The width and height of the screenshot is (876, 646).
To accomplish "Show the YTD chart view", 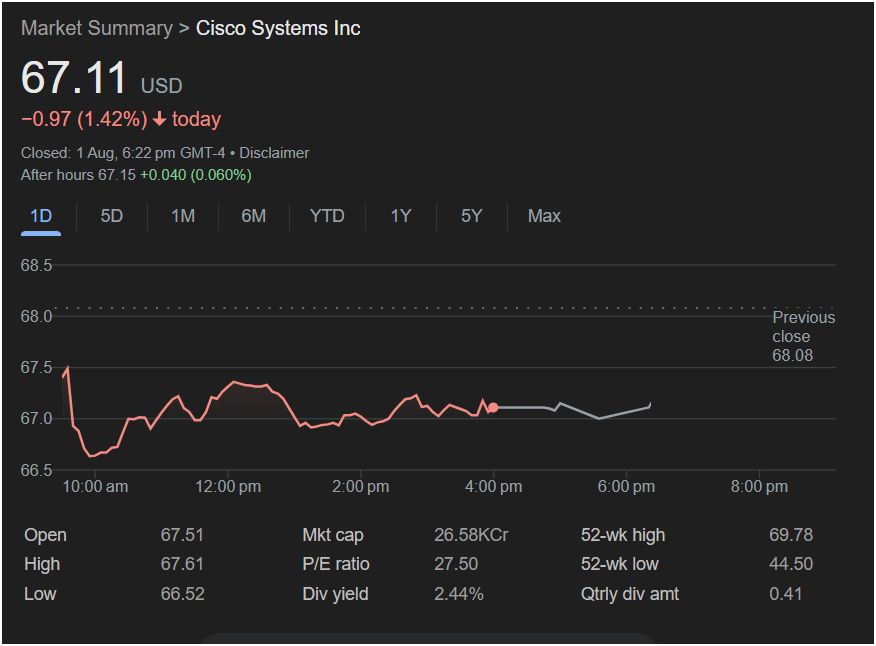I will tap(327, 216).
